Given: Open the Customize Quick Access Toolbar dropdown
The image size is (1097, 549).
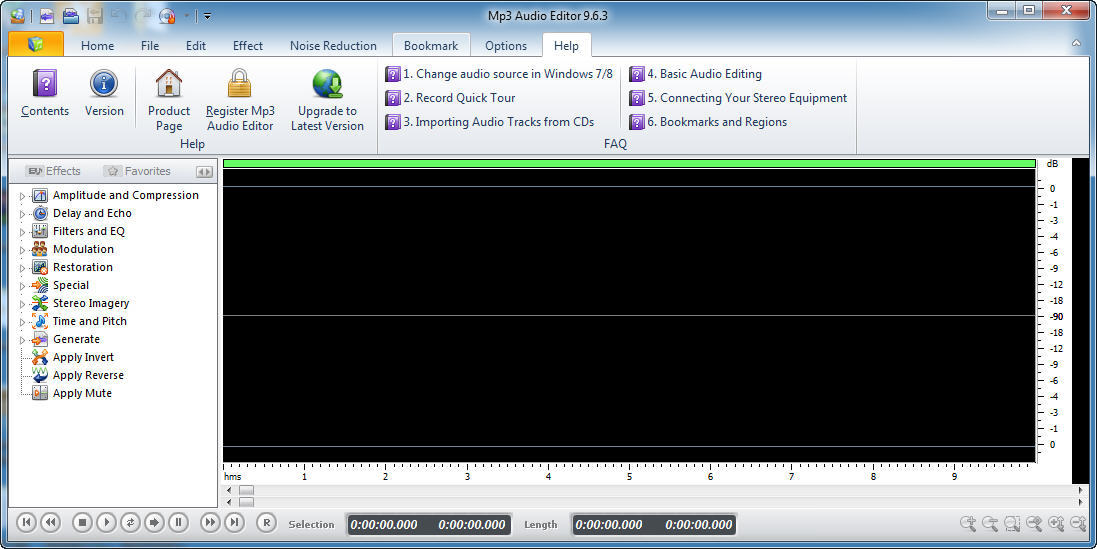Looking at the screenshot, I should (207, 16).
